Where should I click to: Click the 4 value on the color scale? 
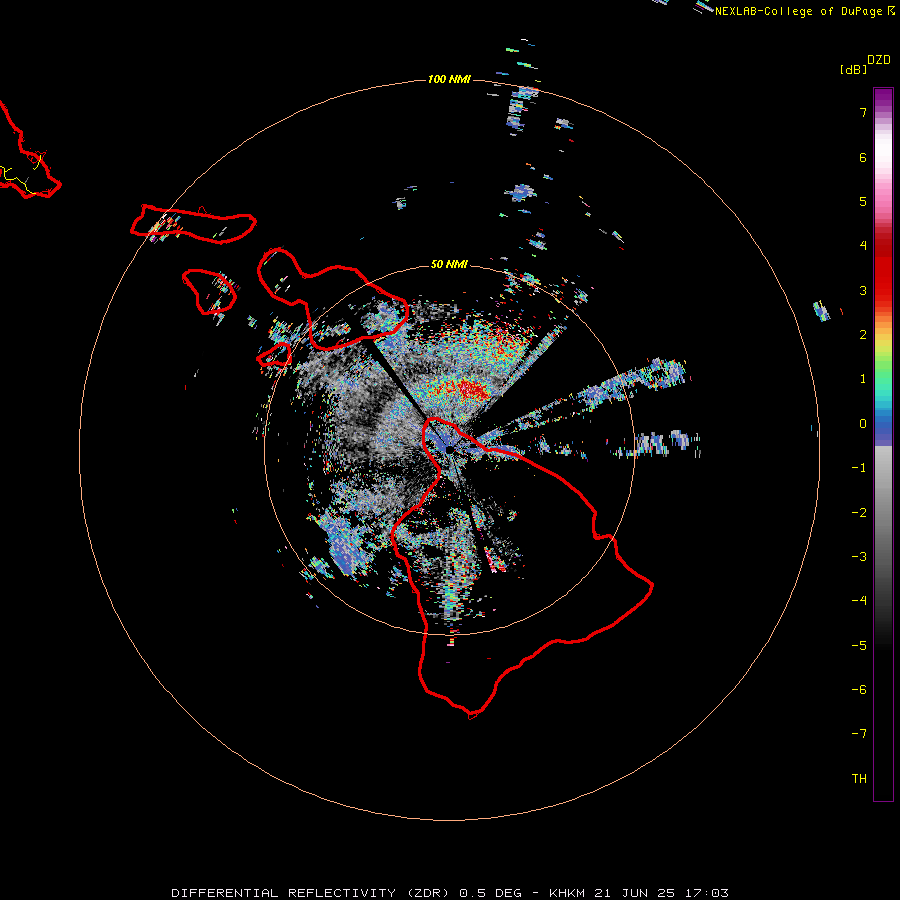(863, 246)
